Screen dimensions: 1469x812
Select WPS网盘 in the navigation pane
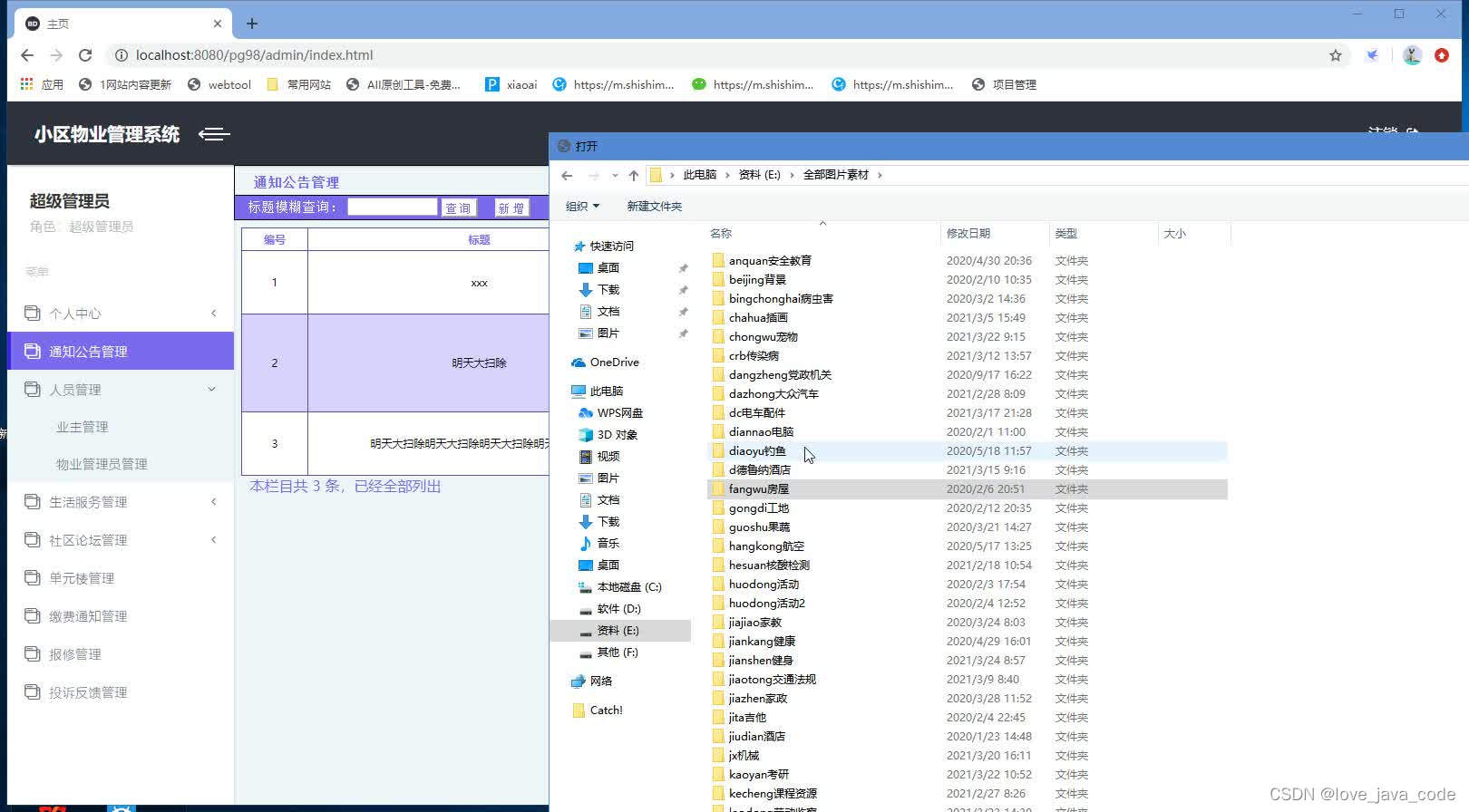(611, 413)
